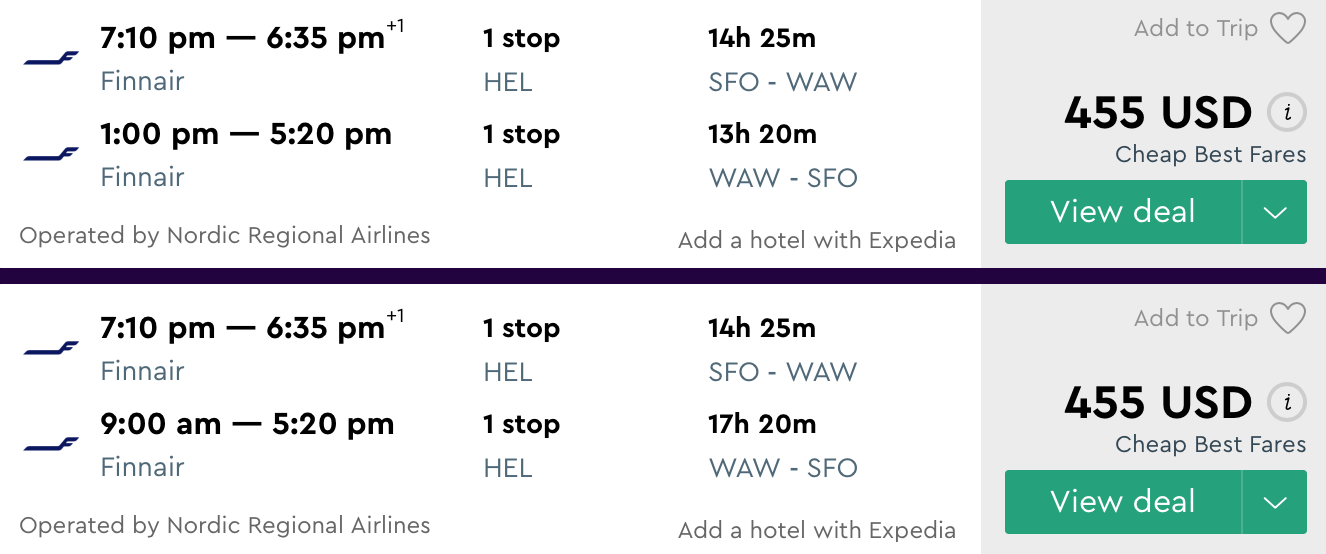Expand dropdown arrow next to first View deal

pyautogui.click(x=1275, y=212)
